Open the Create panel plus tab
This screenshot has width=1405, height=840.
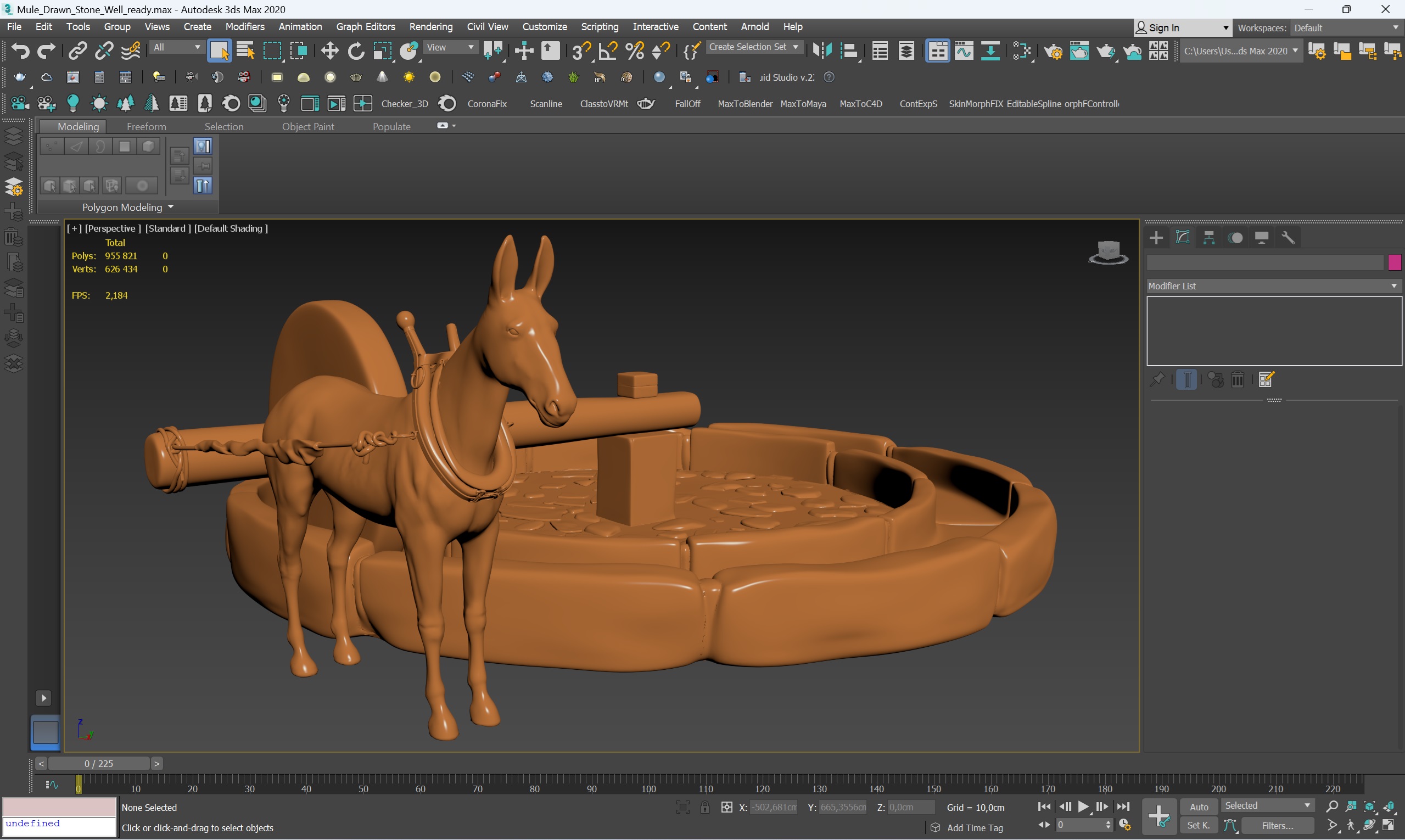tap(1156, 238)
